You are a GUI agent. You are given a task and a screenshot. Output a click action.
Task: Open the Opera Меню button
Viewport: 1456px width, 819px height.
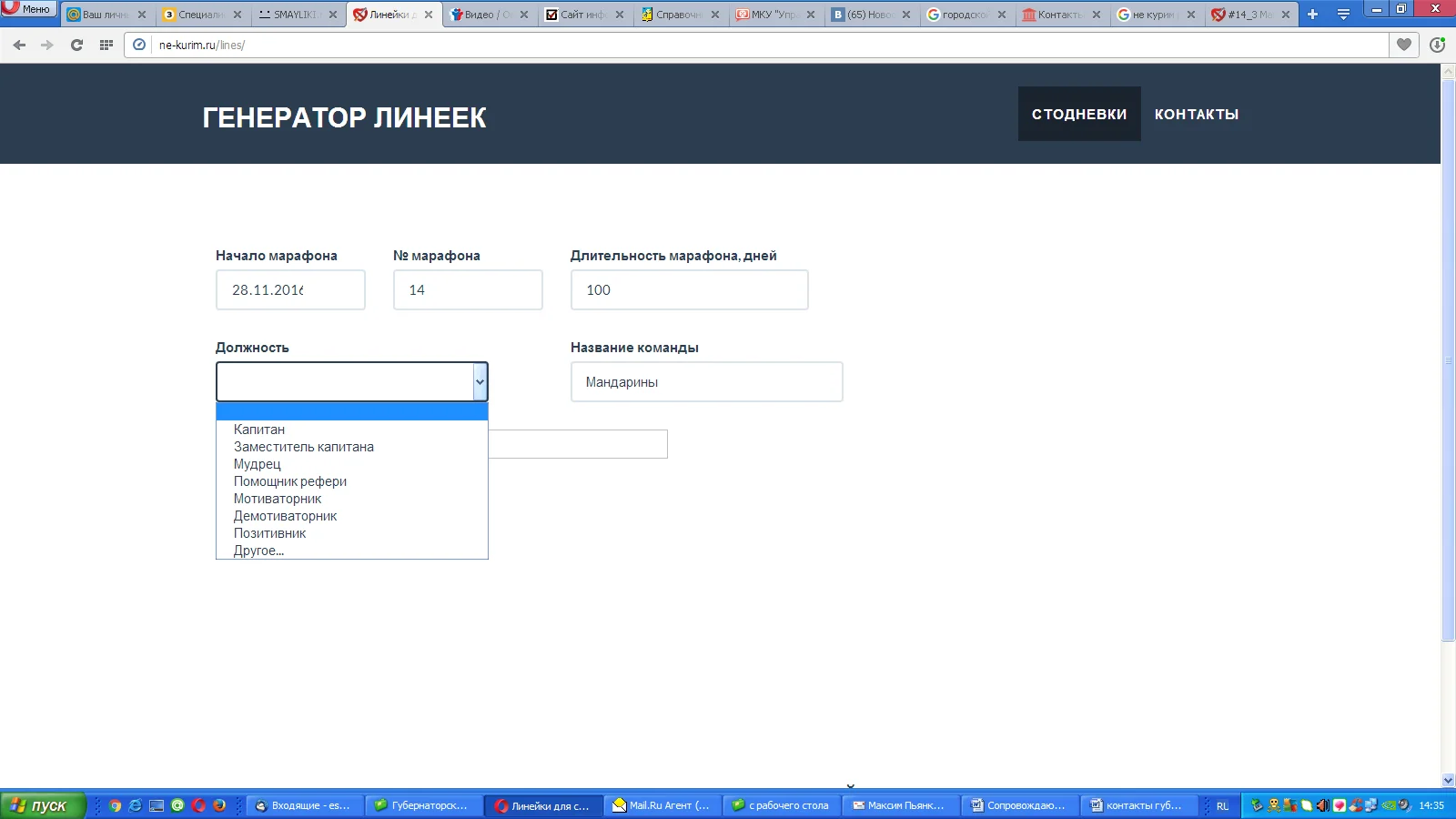(28, 9)
